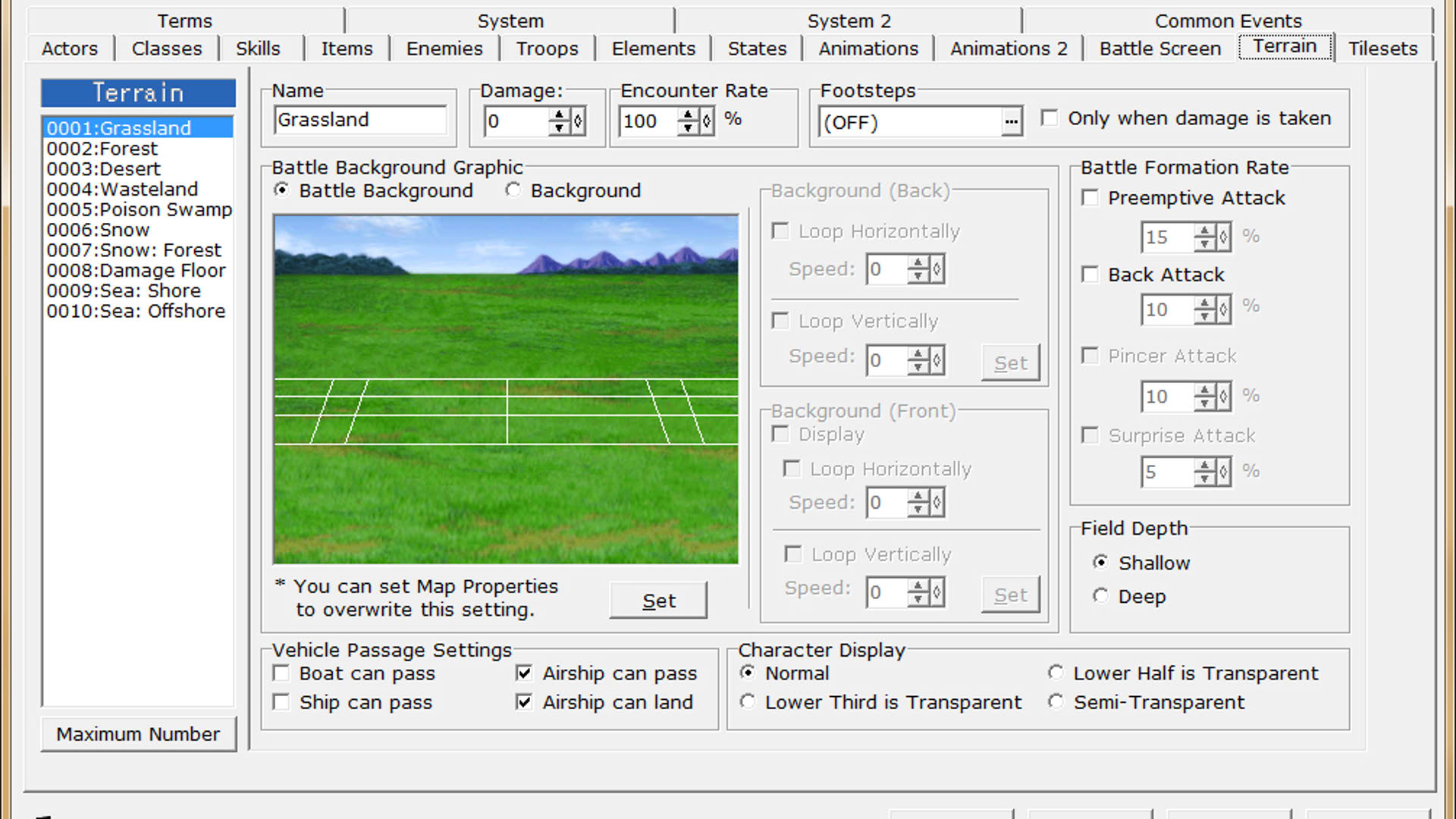Switch to the Actors tab
The width and height of the screenshot is (1456, 819).
click(x=70, y=49)
